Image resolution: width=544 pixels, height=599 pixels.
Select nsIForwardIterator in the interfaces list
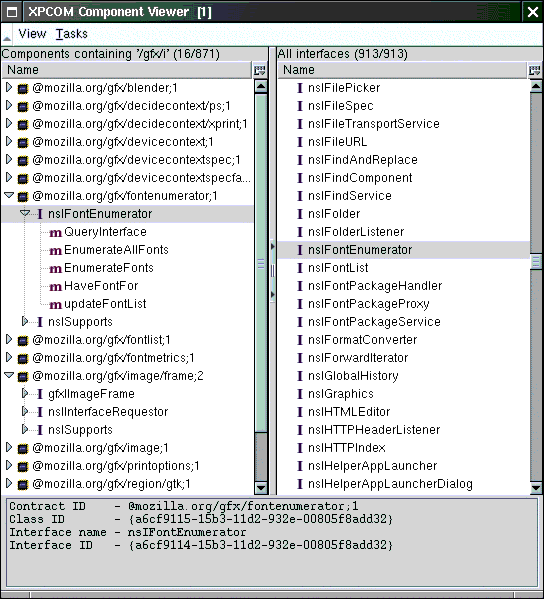click(403, 358)
